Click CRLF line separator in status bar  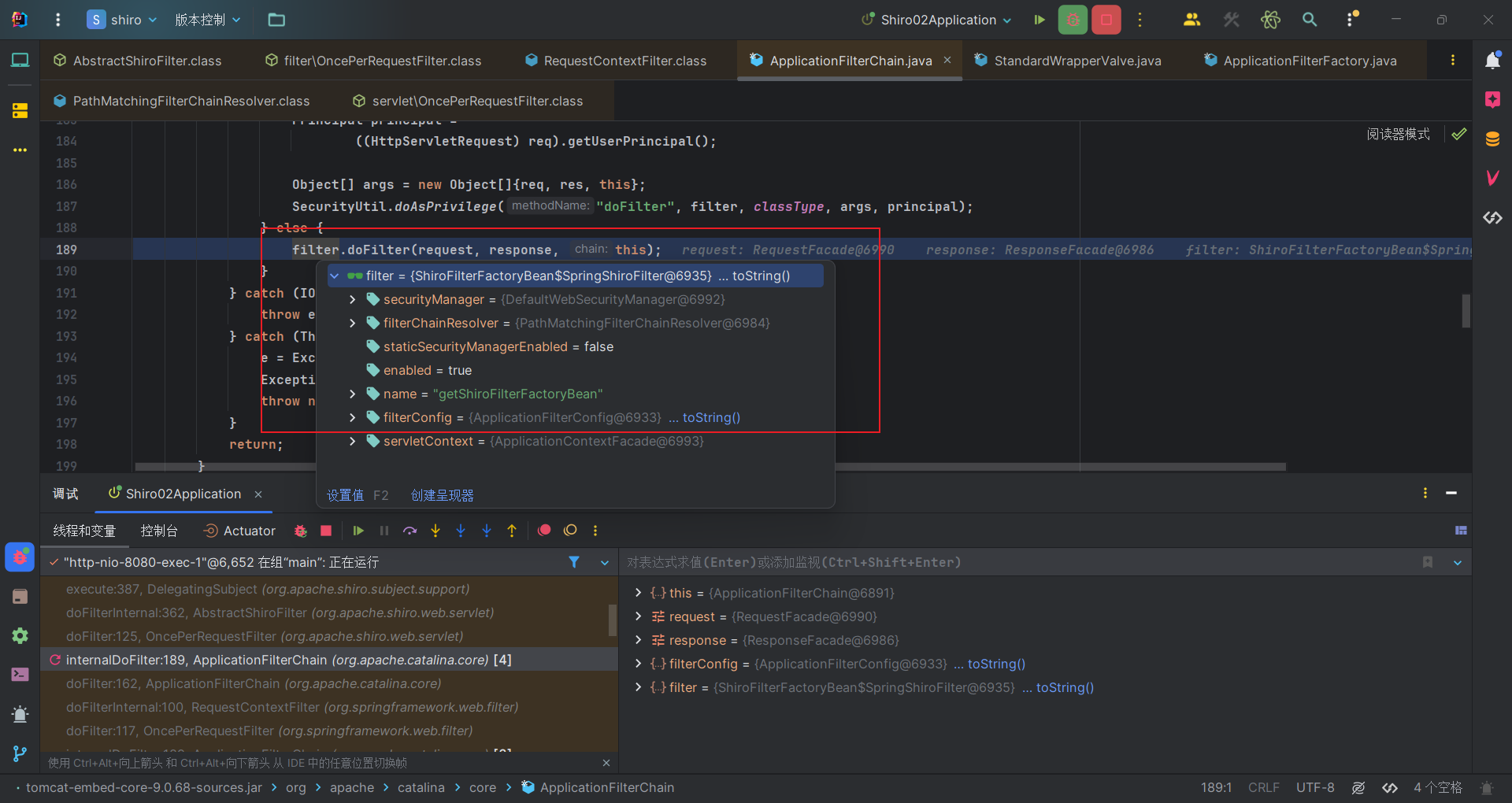tap(1264, 787)
